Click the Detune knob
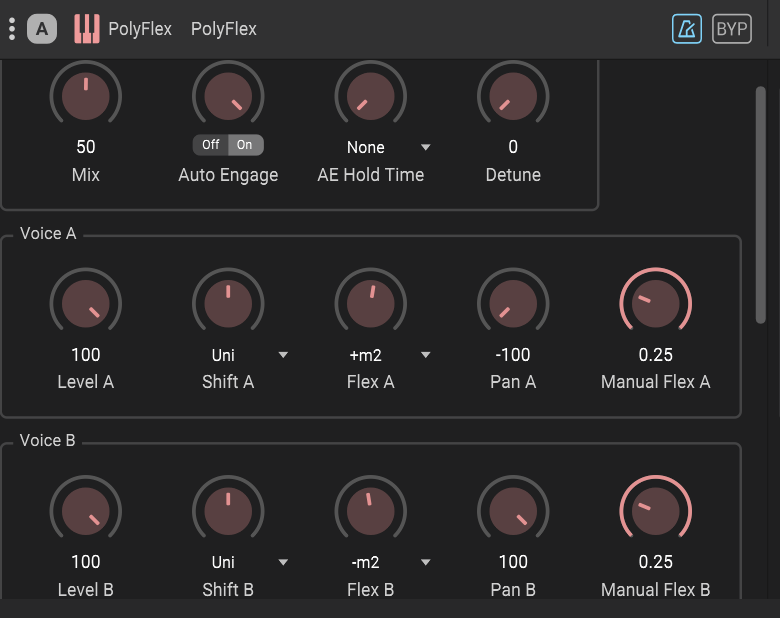Viewport: 780px width, 618px height. pos(513,96)
